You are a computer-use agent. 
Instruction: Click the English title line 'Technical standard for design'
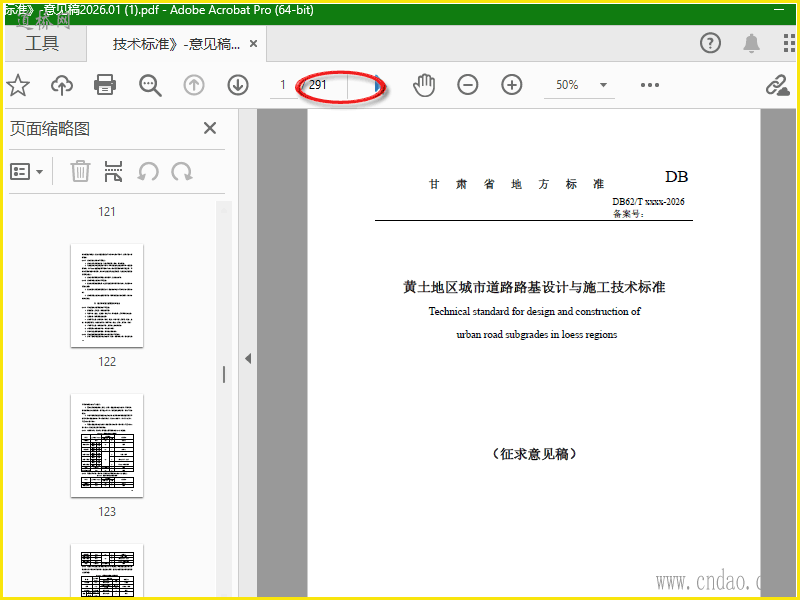(534, 311)
